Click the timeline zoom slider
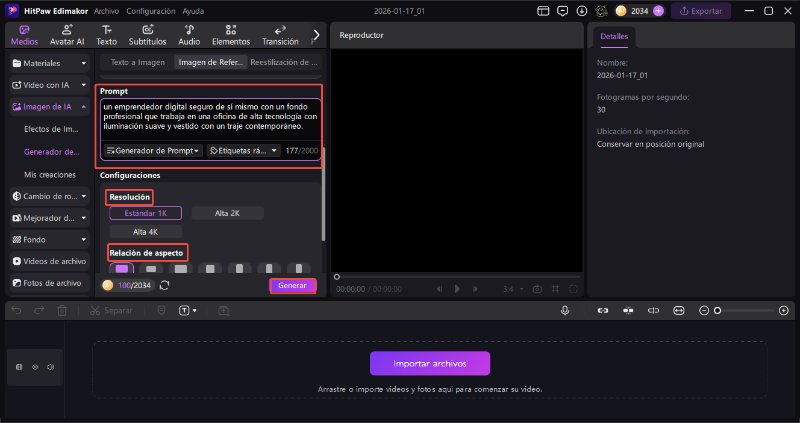The height and width of the screenshot is (423, 800). (x=745, y=311)
